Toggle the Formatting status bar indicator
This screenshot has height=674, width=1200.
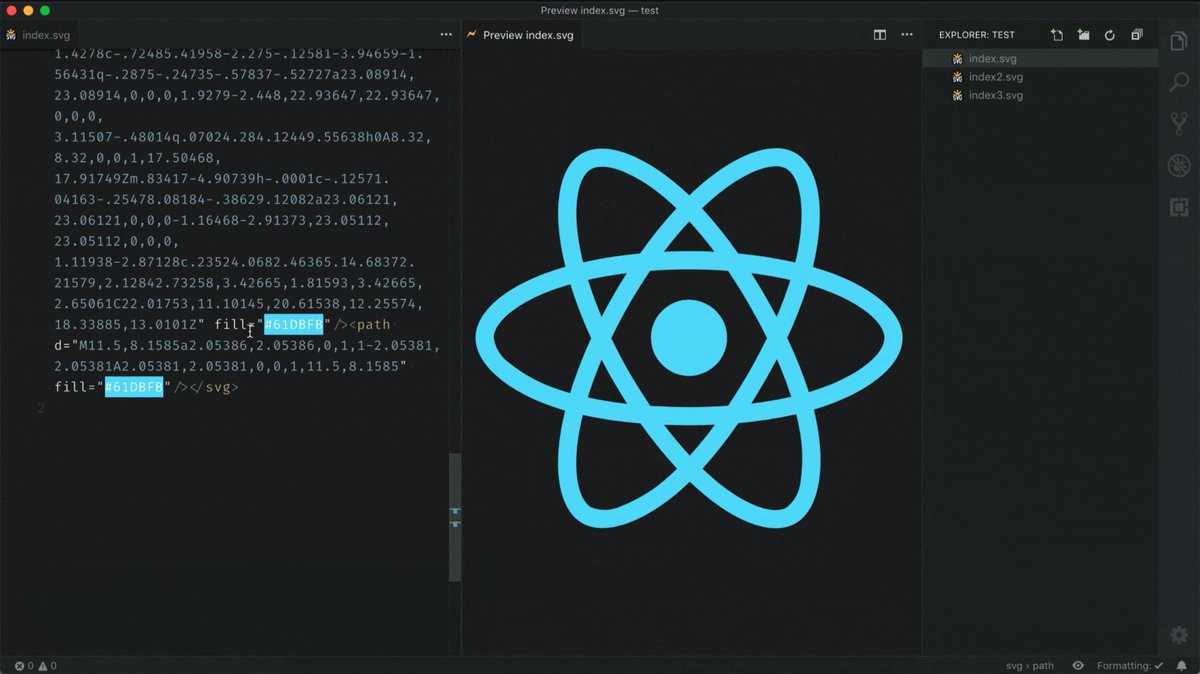(1130, 665)
